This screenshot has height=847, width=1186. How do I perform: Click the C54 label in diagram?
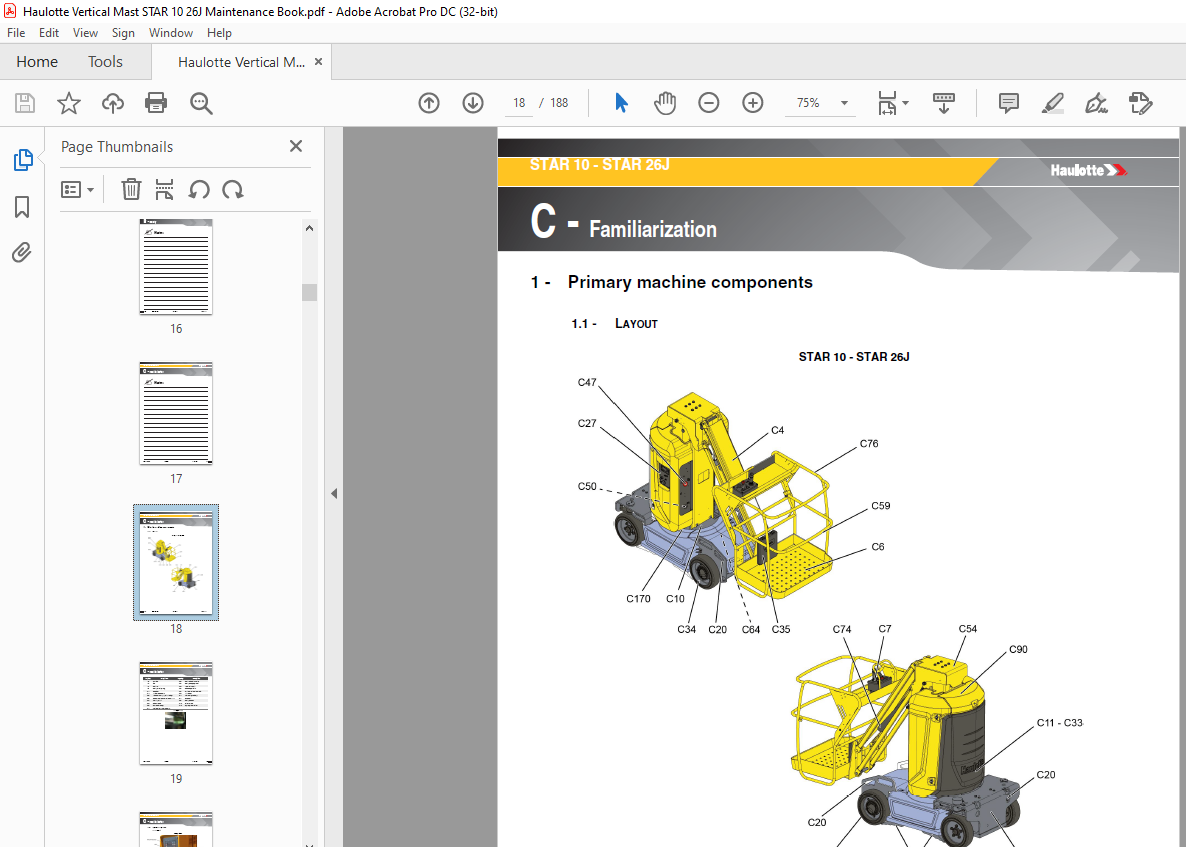coord(967,629)
